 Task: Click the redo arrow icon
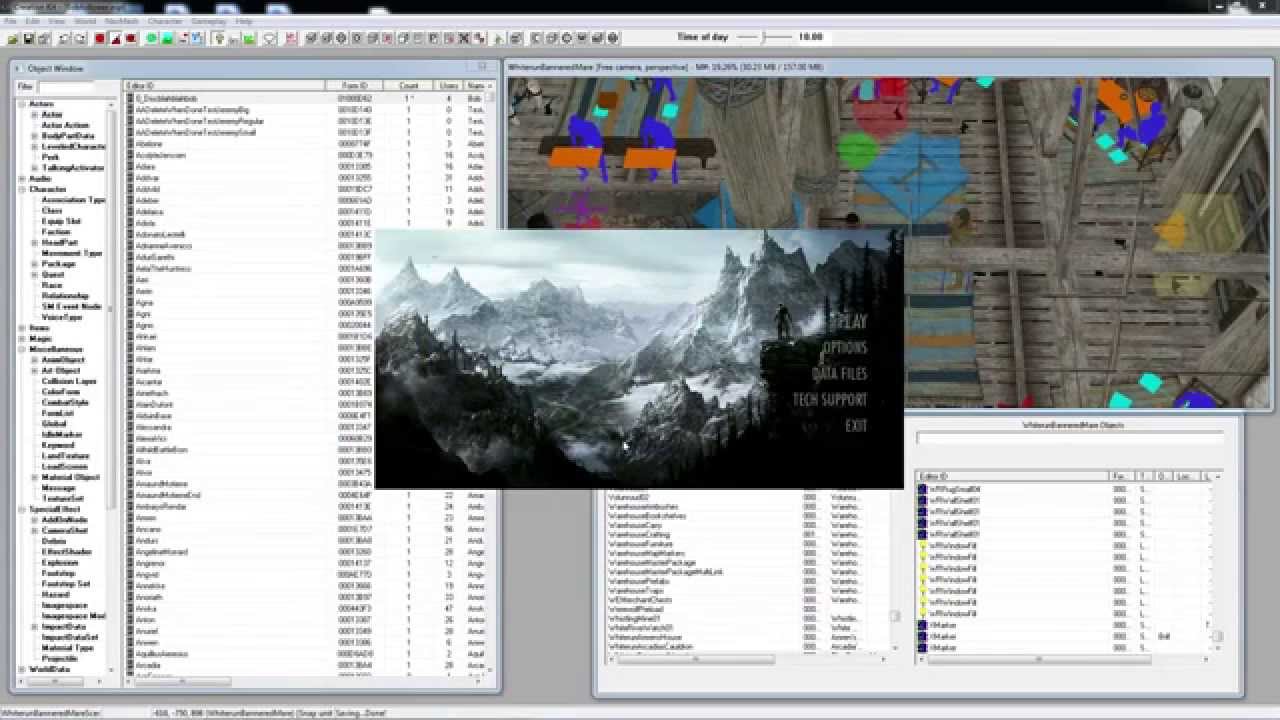tap(79, 38)
